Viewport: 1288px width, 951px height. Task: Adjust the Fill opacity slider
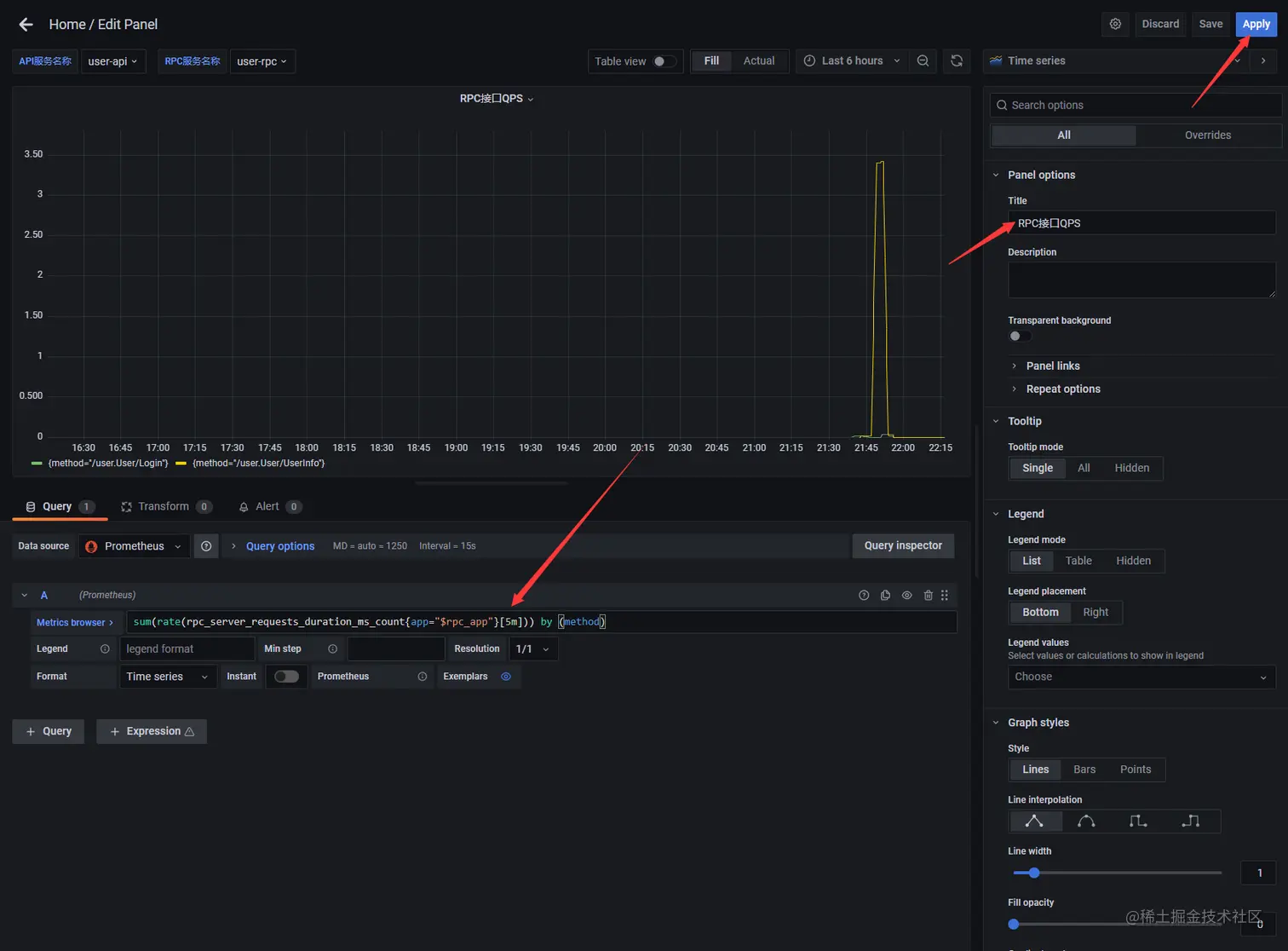click(x=1117, y=925)
